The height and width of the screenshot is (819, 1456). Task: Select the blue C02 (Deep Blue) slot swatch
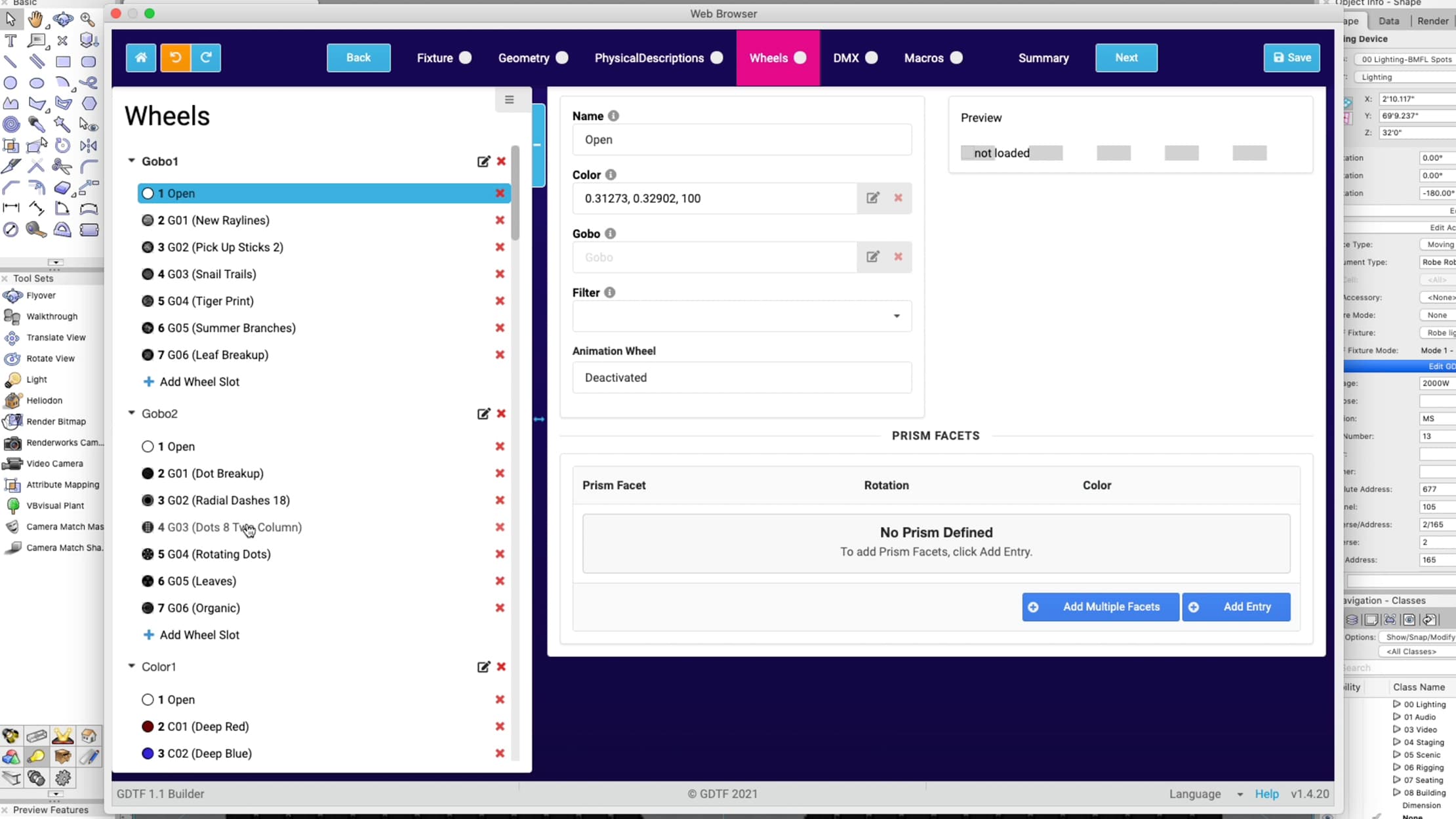tap(148, 753)
